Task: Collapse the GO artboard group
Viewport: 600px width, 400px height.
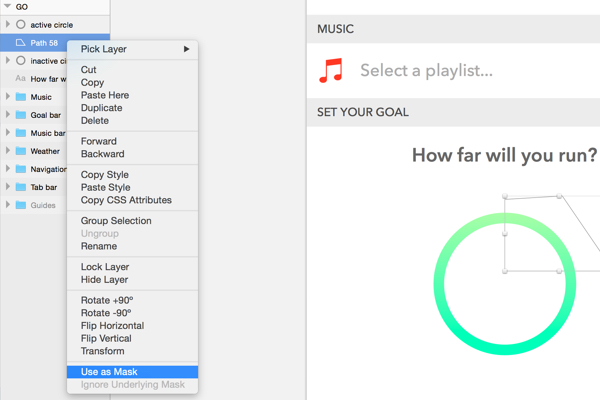Action: pyautogui.click(x=7, y=6)
